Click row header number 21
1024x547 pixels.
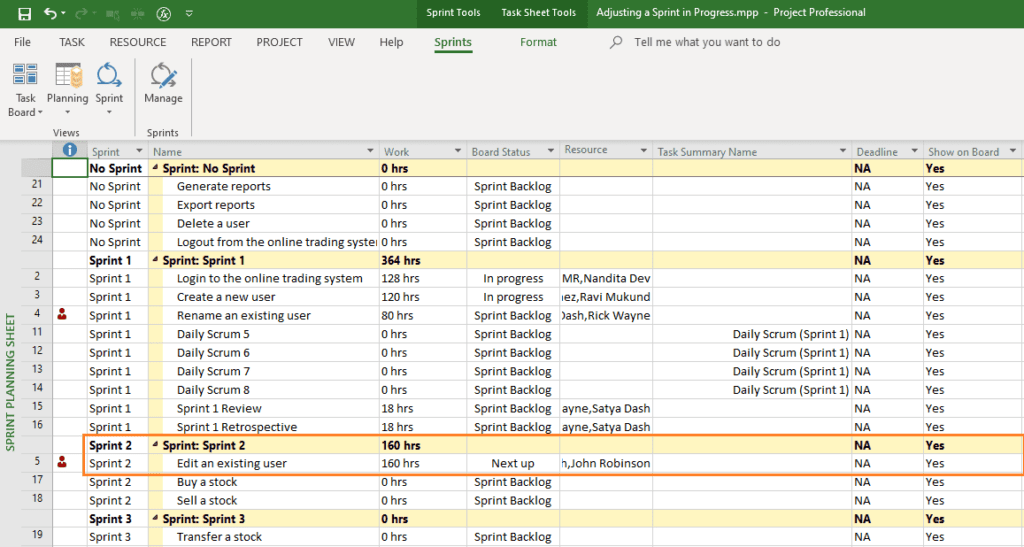point(37,185)
